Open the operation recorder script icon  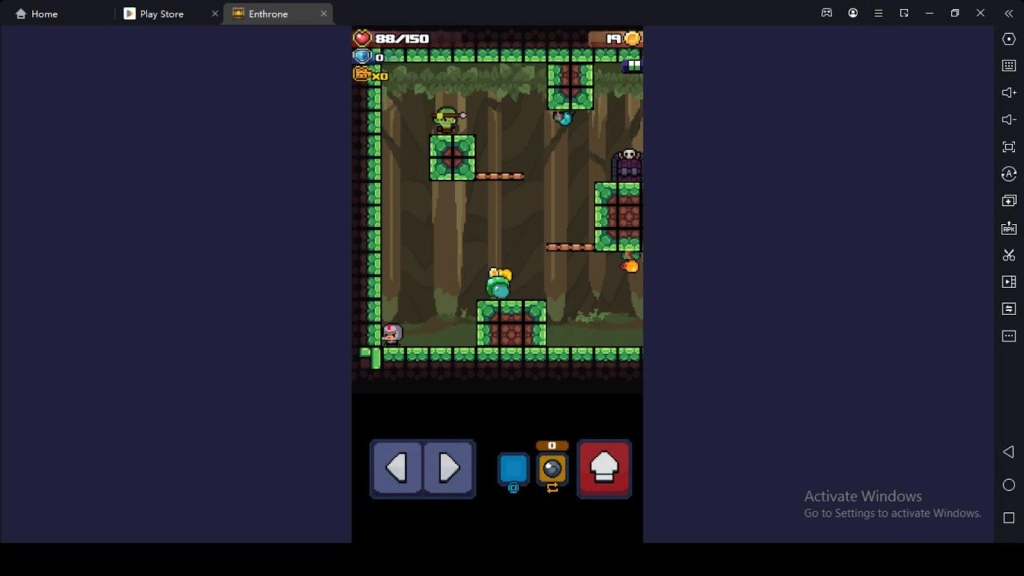pyautogui.click(x=1009, y=308)
